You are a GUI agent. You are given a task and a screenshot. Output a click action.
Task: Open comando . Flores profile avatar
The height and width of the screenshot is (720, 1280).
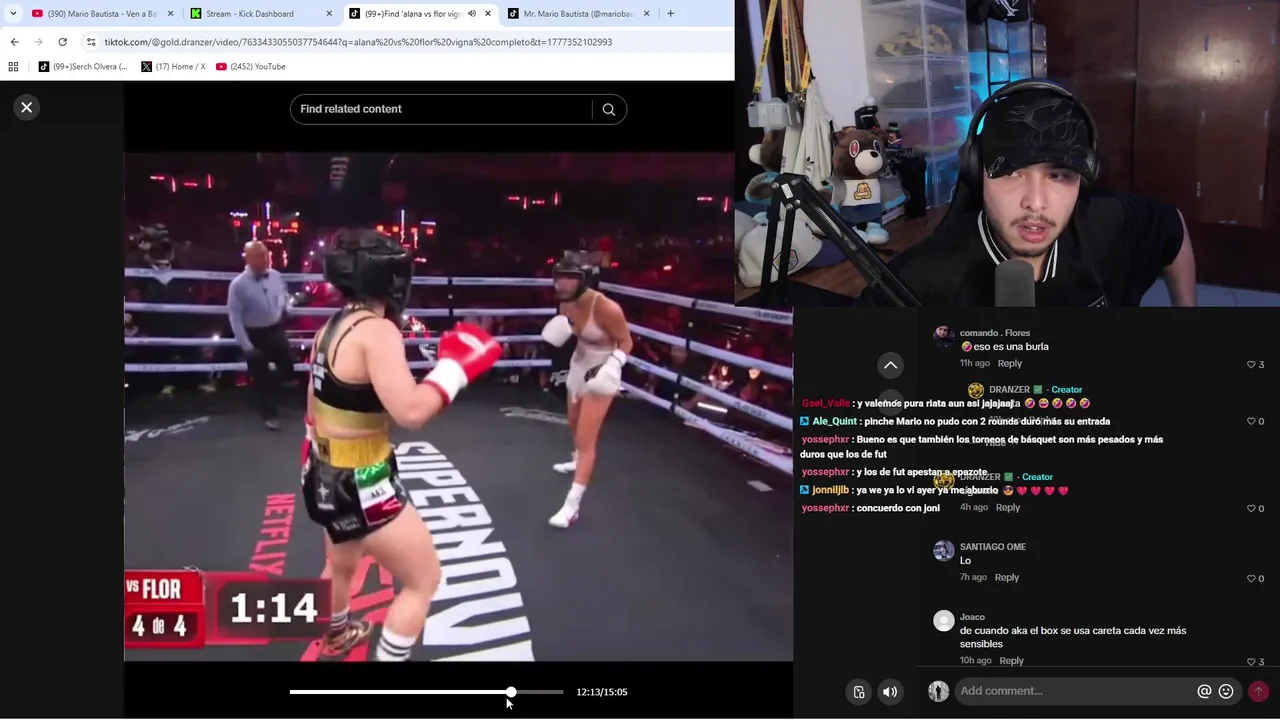943,337
